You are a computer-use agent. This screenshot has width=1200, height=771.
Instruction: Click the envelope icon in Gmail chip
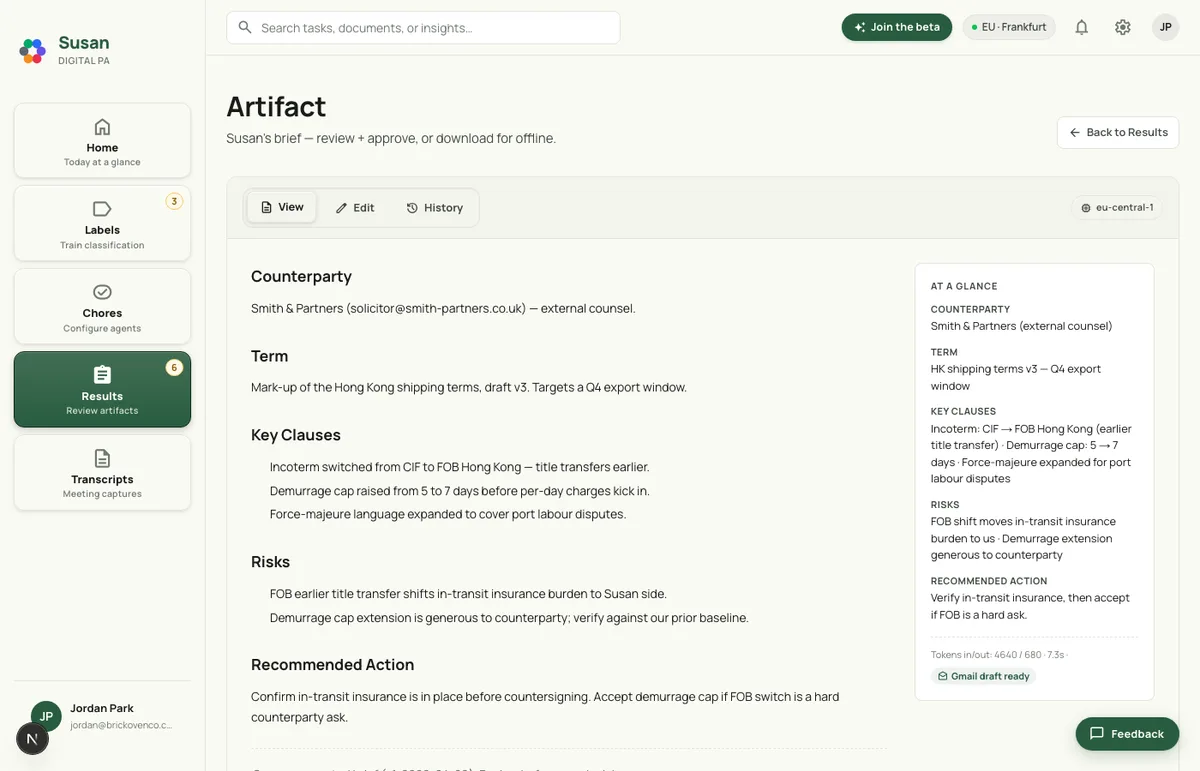pos(943,676)
